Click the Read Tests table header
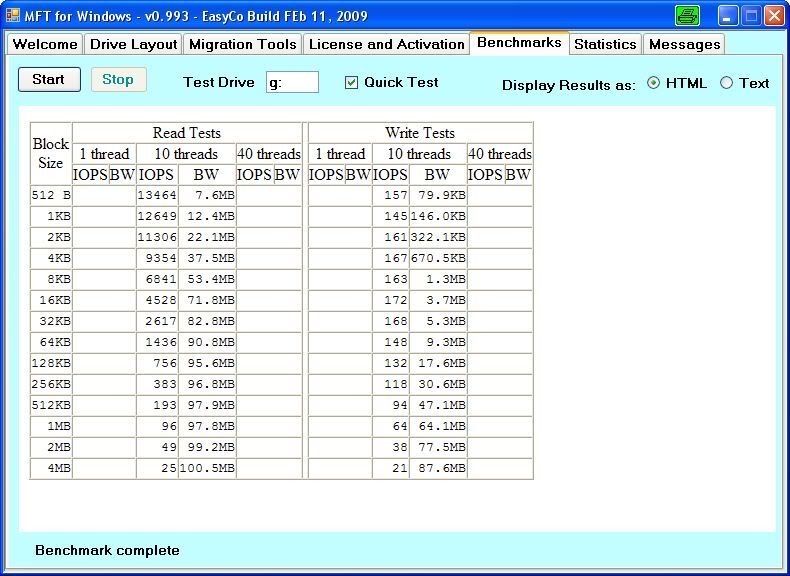790x576 pixels. [186, 133]
